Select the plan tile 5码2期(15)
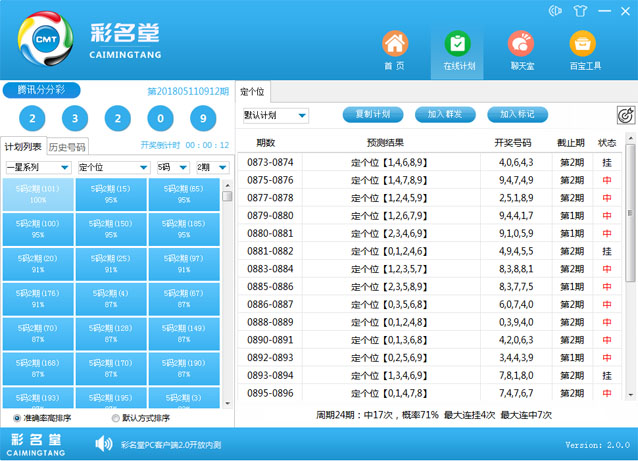638x461 pixels. click(x=111, y=194)
